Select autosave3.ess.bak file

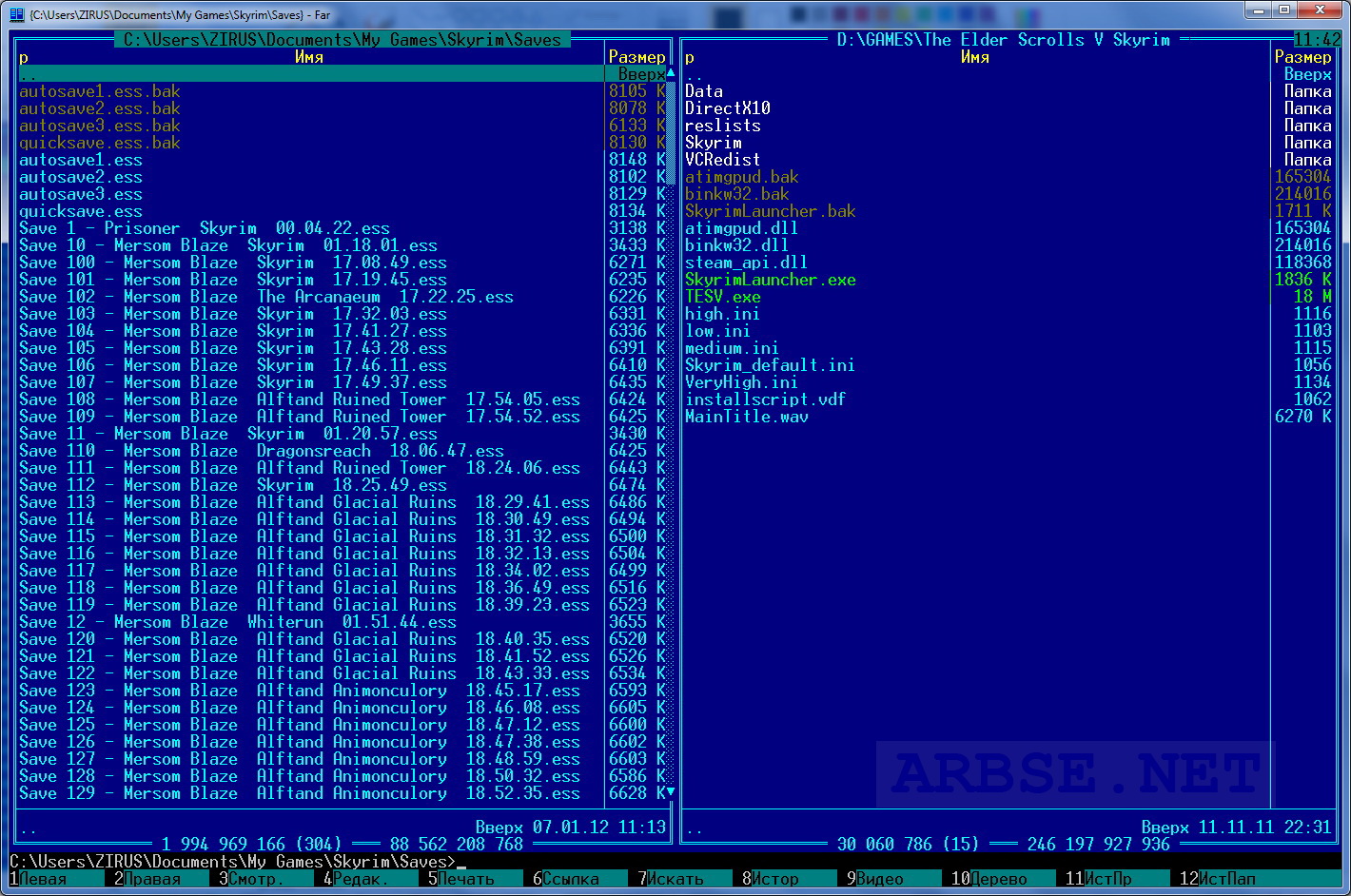100,126
